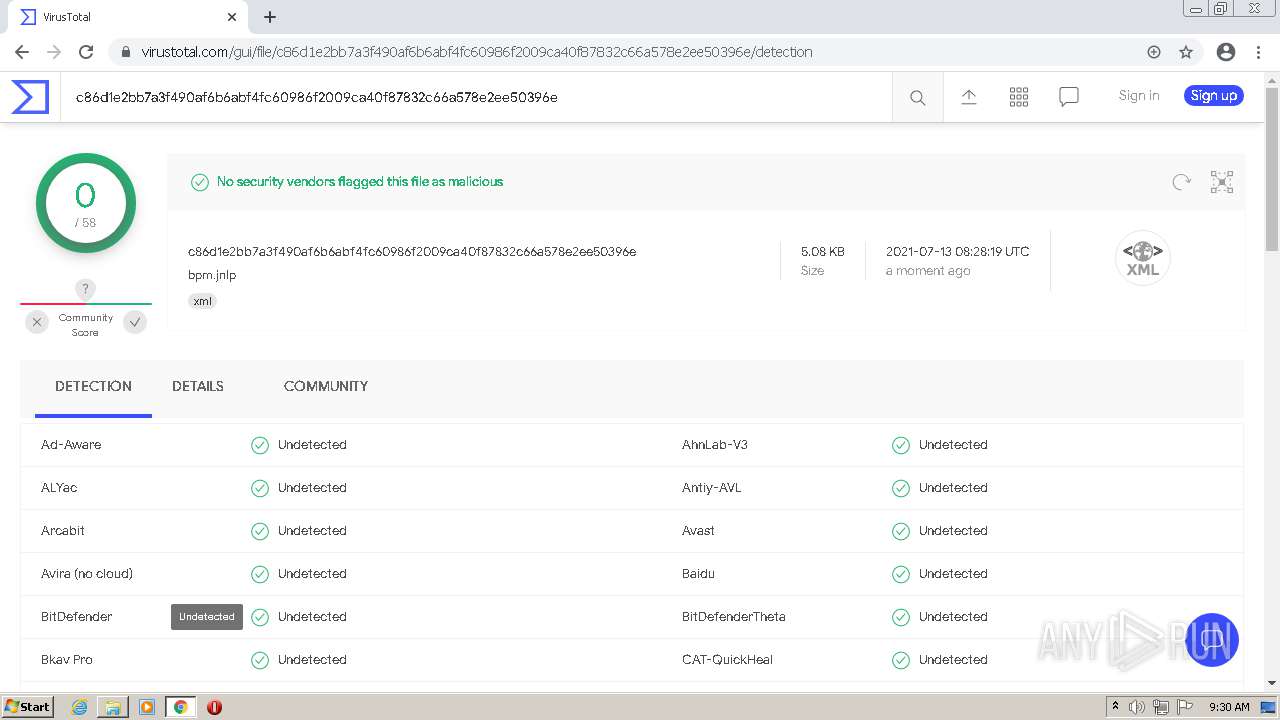Click the ALYac vendor name
Screen dimensions: 1280x720
coord(59,488)
